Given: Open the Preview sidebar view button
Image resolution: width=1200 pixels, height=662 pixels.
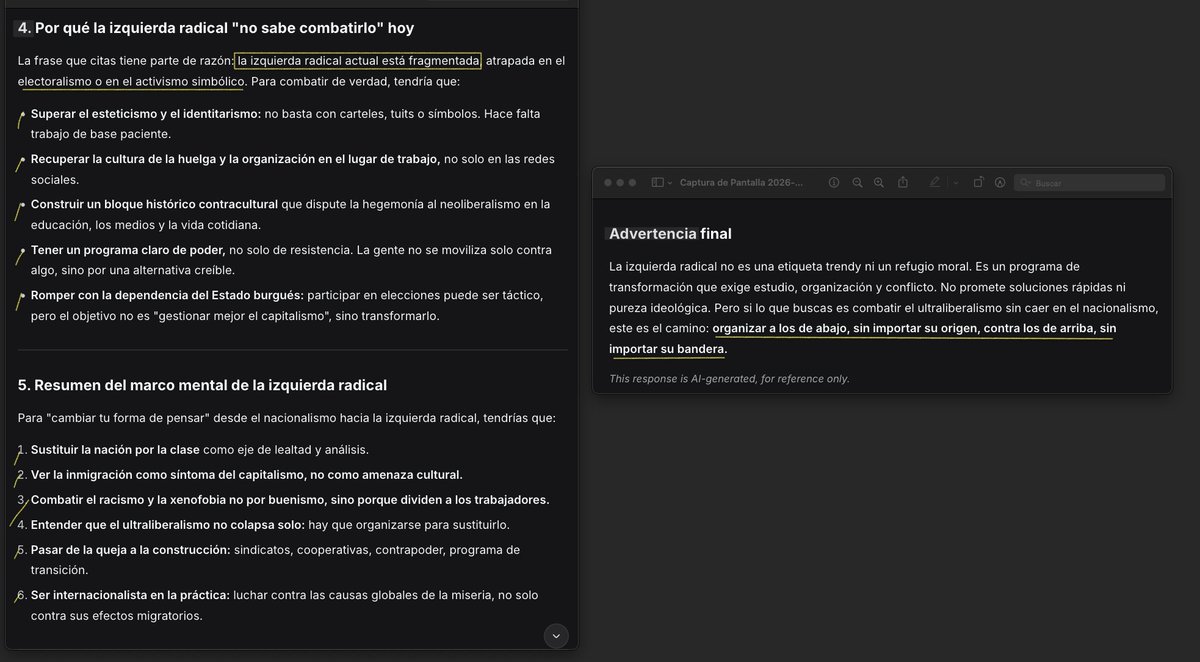Looking at the screenshot, I should coord(657,183).
